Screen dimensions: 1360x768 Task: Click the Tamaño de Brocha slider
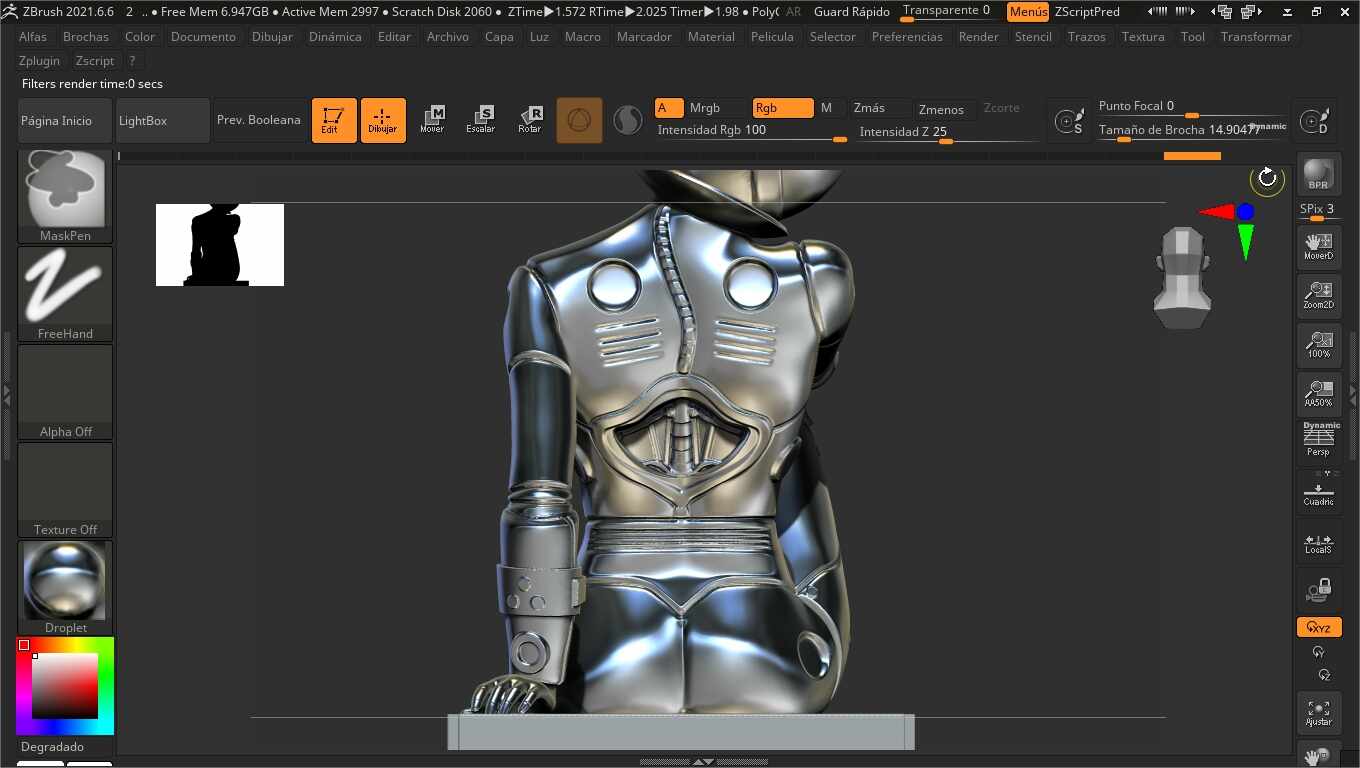click(x=1192, y=131)
